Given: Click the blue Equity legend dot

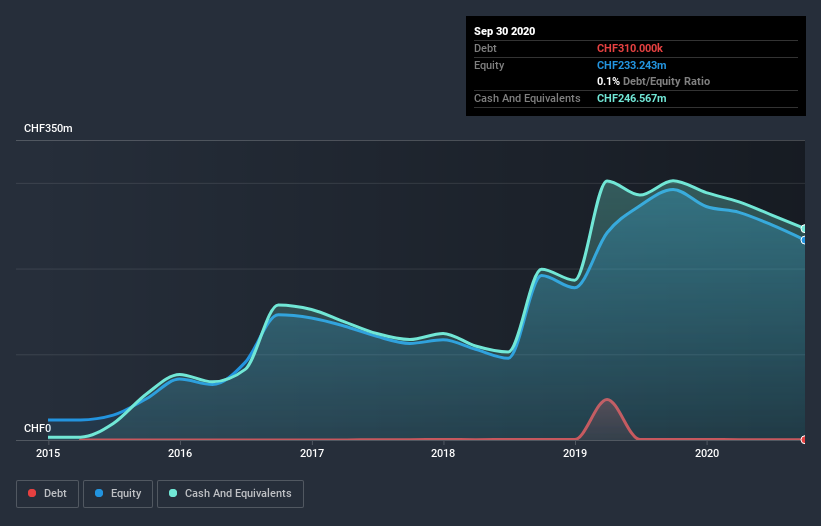Looking at the screenshot, I should [99, 493].
